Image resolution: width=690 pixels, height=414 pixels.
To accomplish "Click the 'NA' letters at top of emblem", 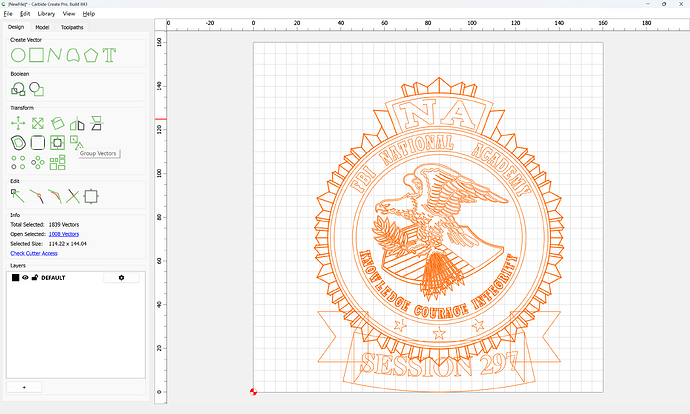I will [x=439, y=114].
